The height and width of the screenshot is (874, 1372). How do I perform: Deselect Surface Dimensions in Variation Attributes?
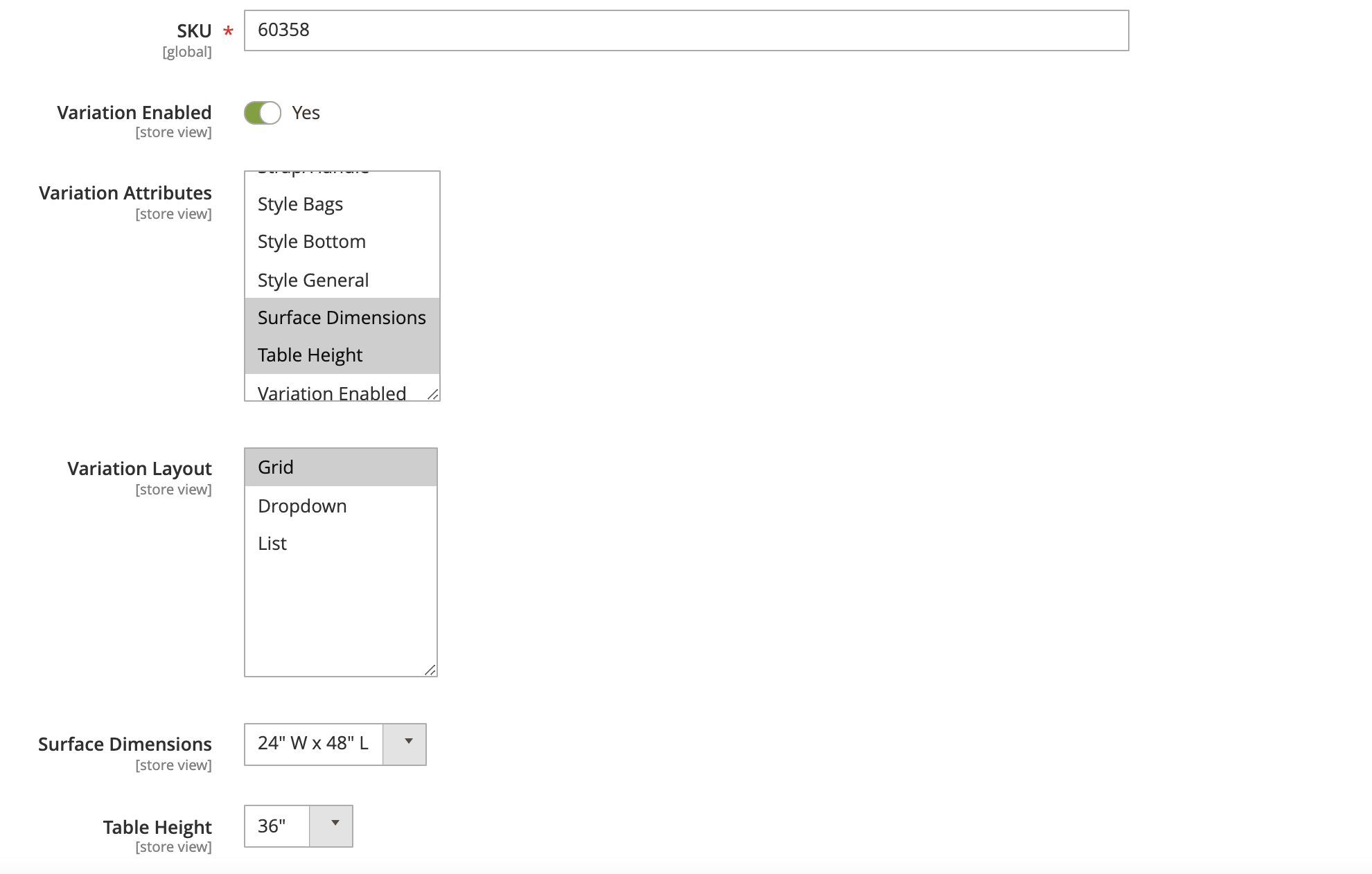click(x=342, y=317)
